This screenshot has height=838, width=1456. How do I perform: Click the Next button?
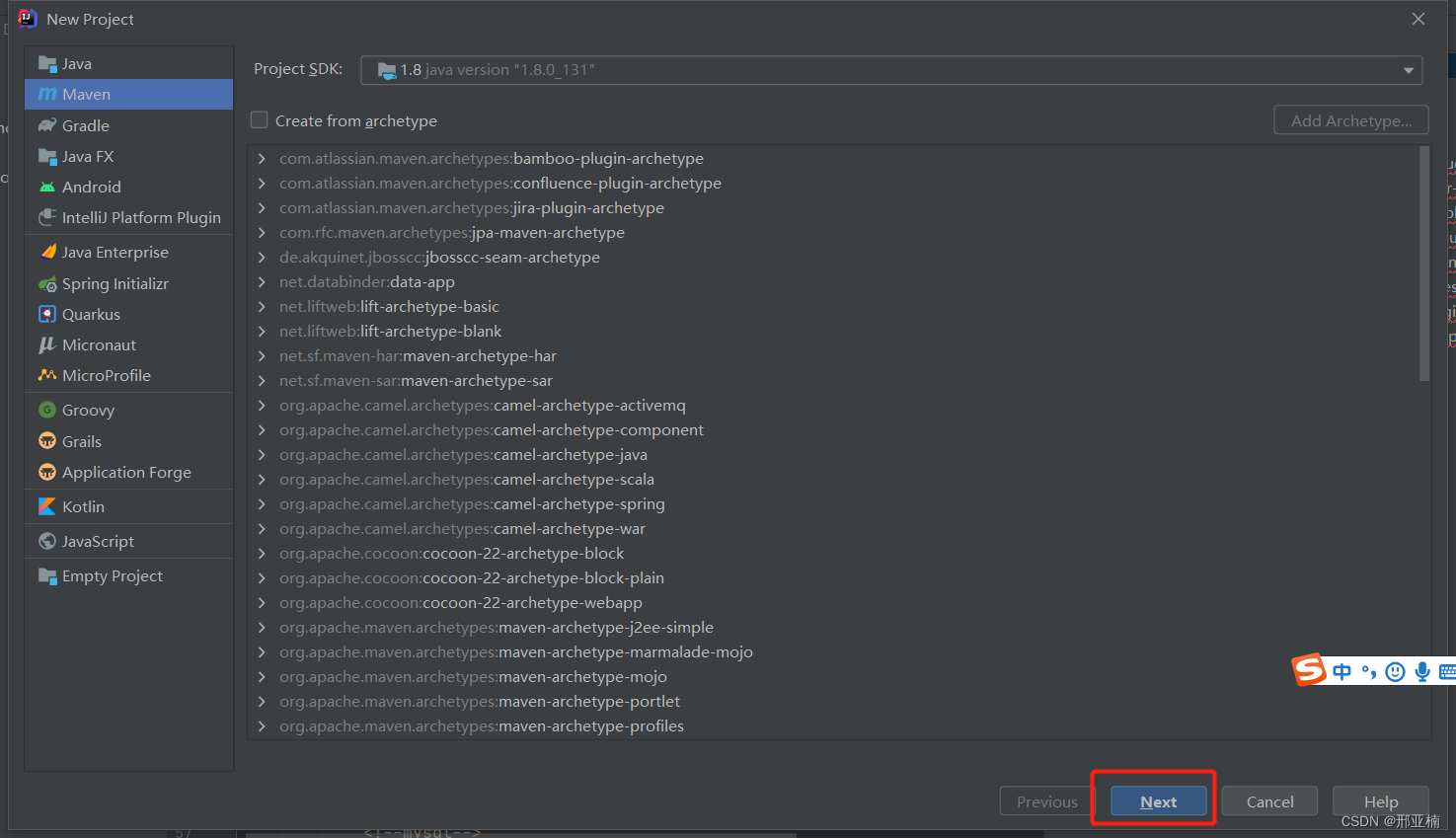click(x=1158, y=801)
